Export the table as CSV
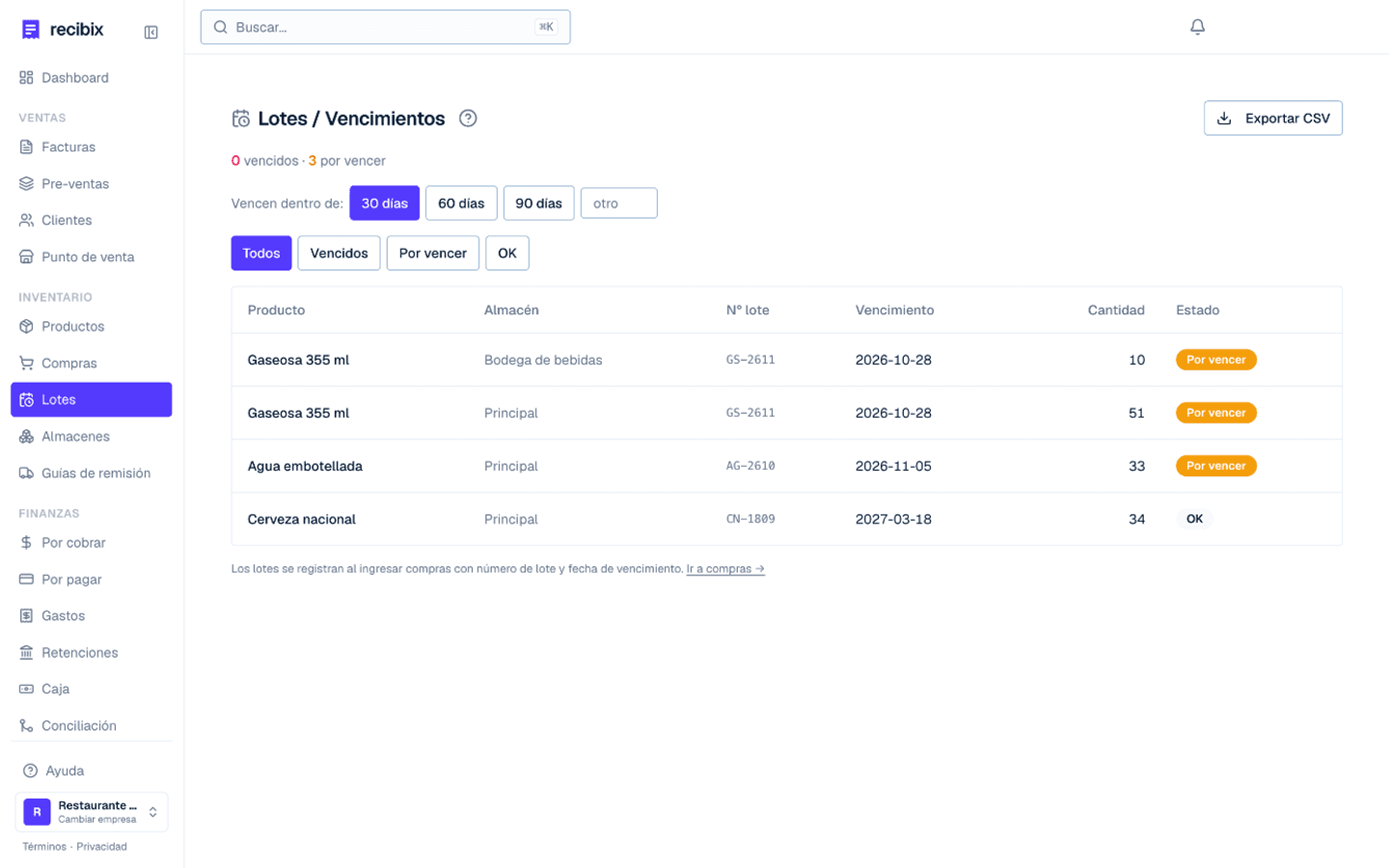Image resolution: width=1389 pixels, height=868 pixels. (x=1272, y=119)
